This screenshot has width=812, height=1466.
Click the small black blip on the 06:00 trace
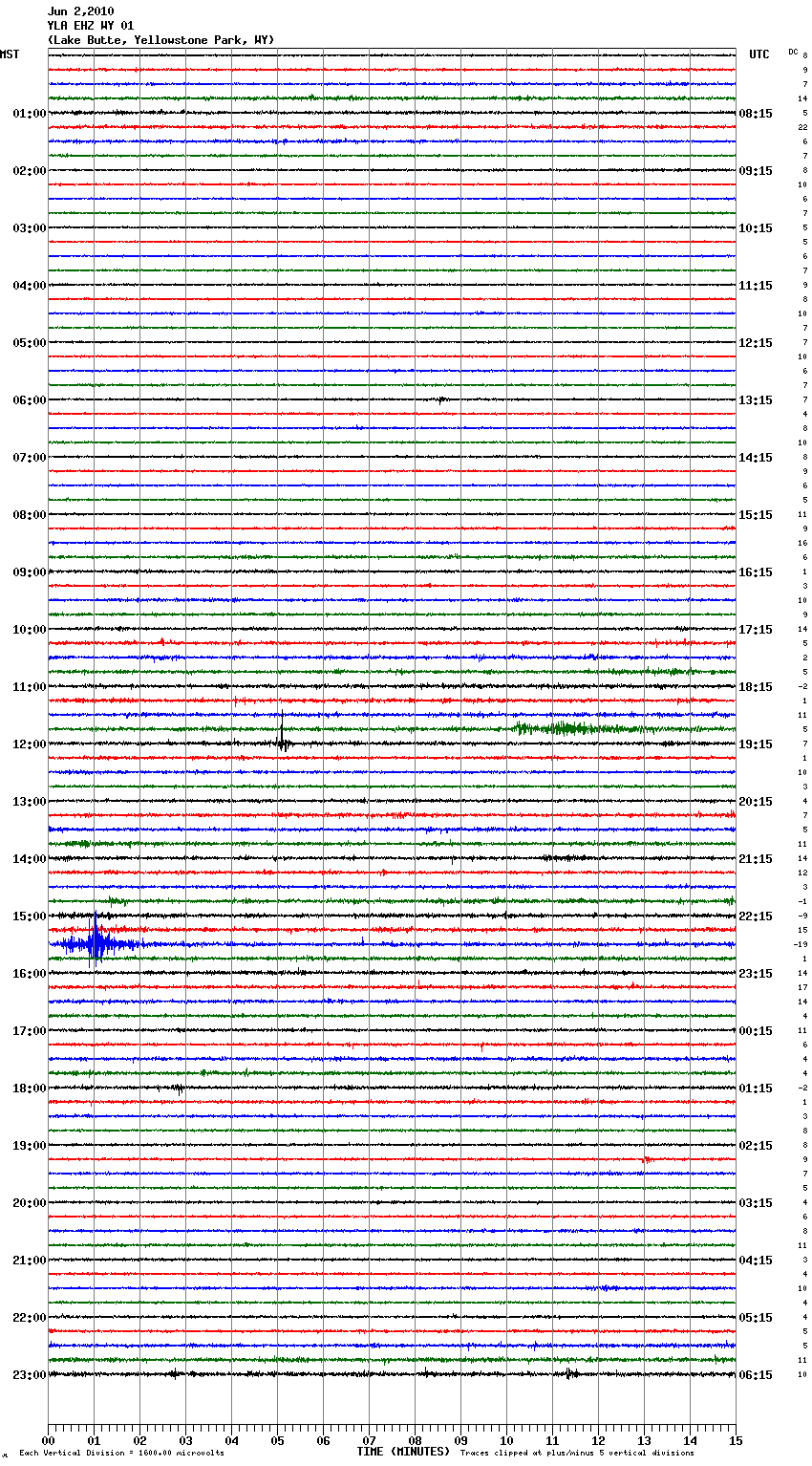(x=440, y=400)
